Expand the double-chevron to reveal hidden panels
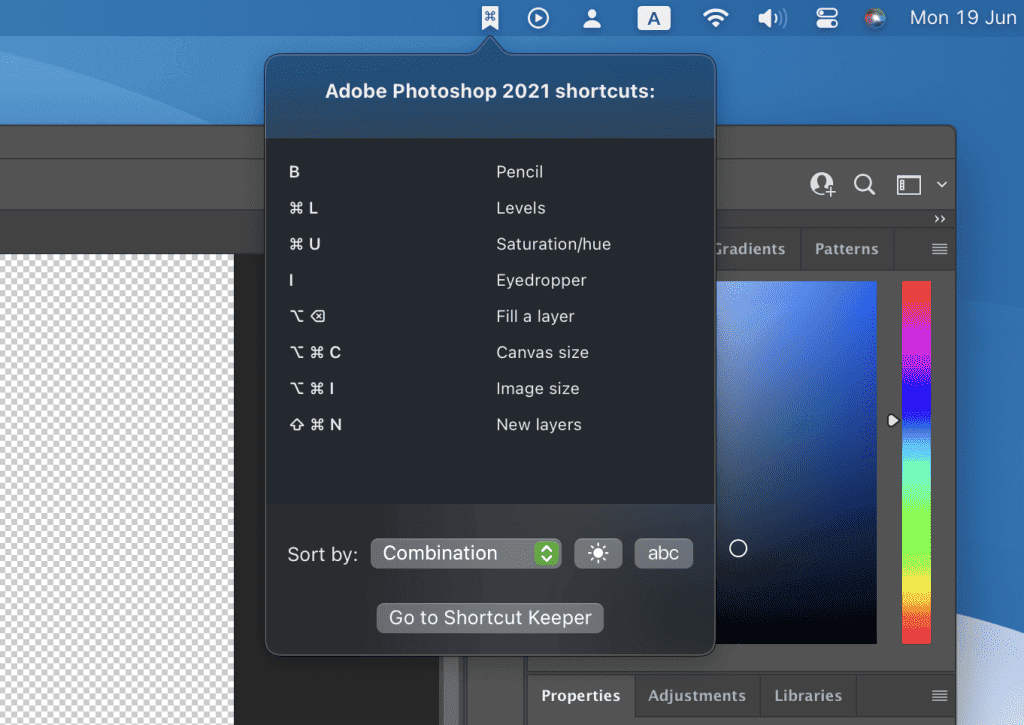Viewport: 1024px width, 725px height. coord(938,218)
